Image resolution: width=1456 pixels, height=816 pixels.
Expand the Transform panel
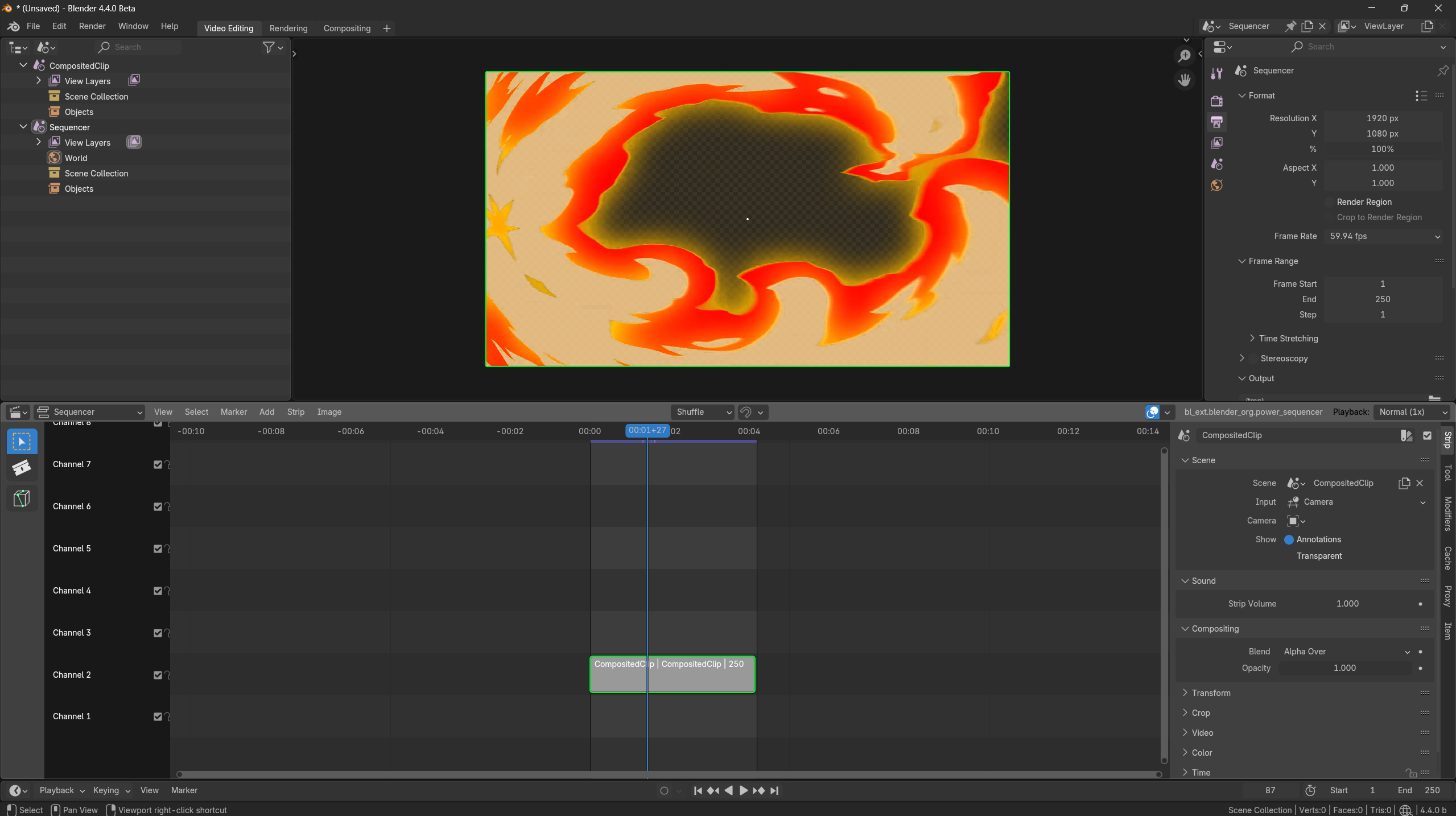(x=1211, y=693)
